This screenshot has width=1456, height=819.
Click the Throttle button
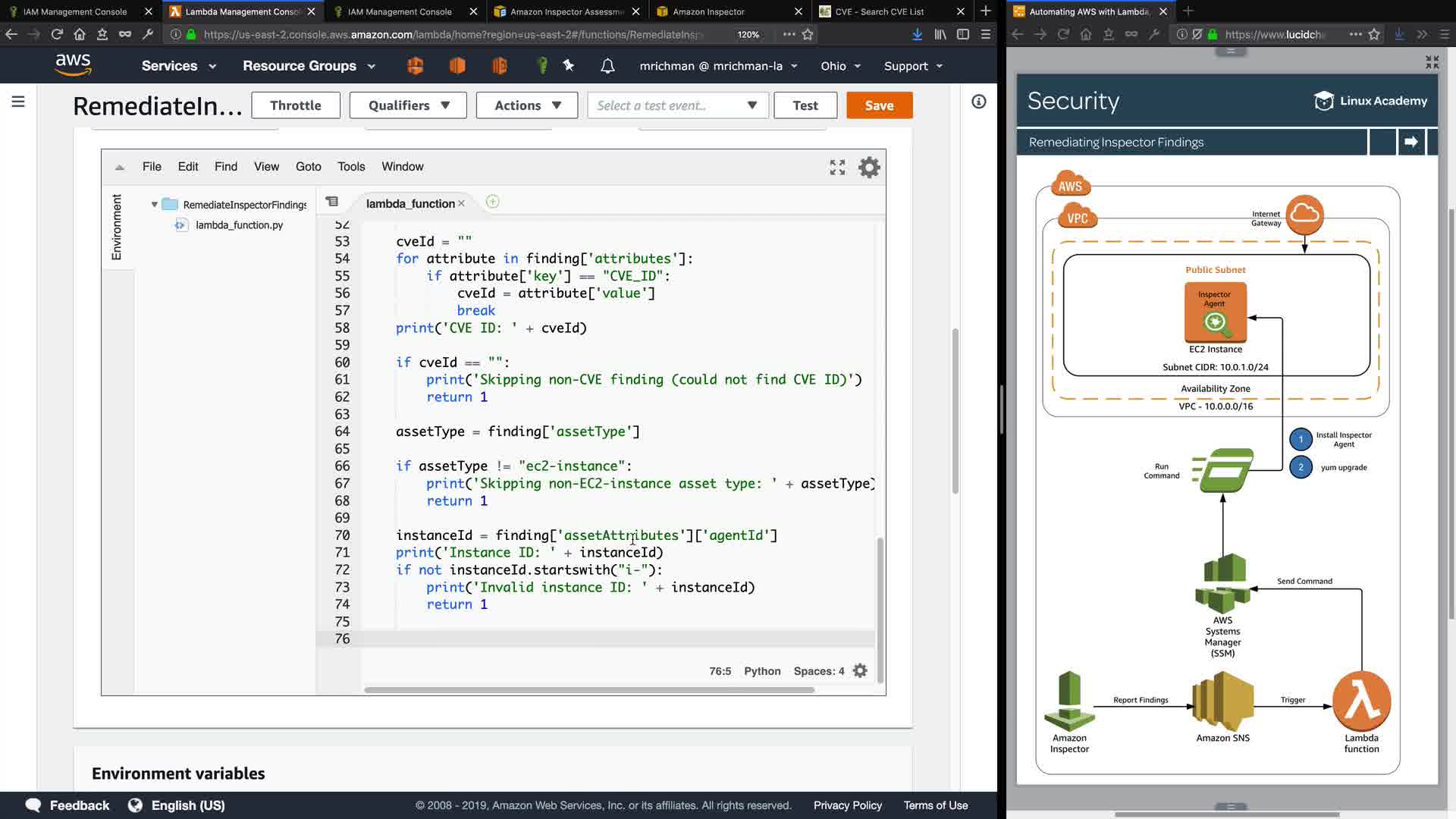(295, 105)
